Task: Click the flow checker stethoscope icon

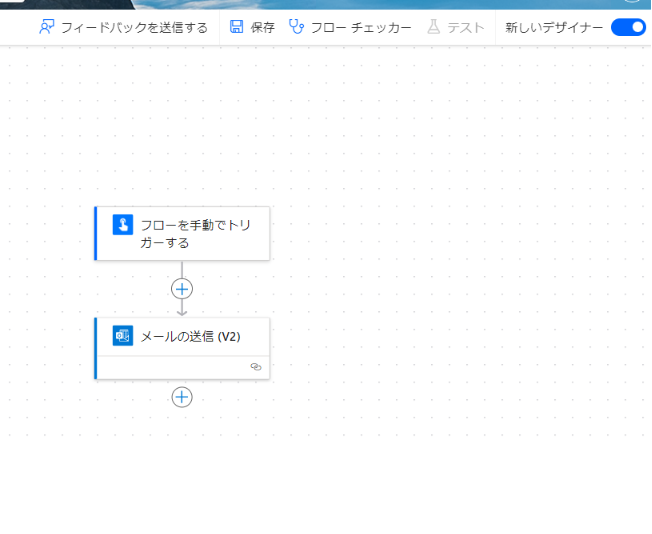Action: tap(296, 27)
